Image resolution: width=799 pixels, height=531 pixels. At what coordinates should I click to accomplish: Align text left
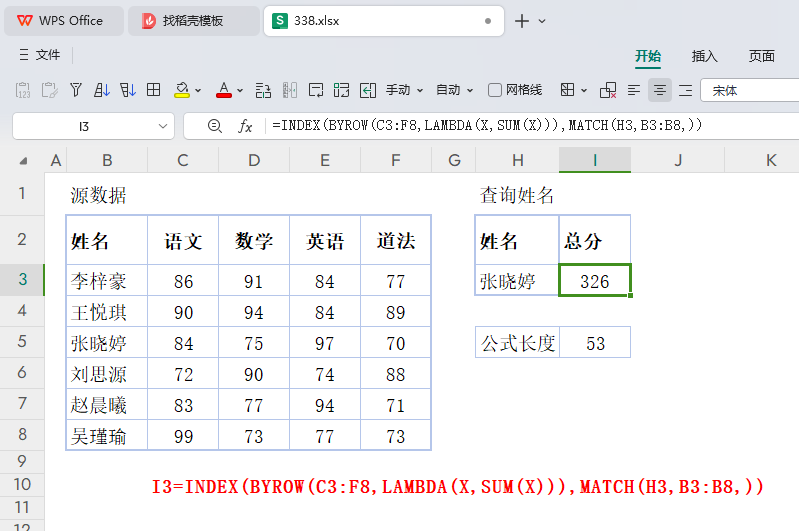coord(634,90)
